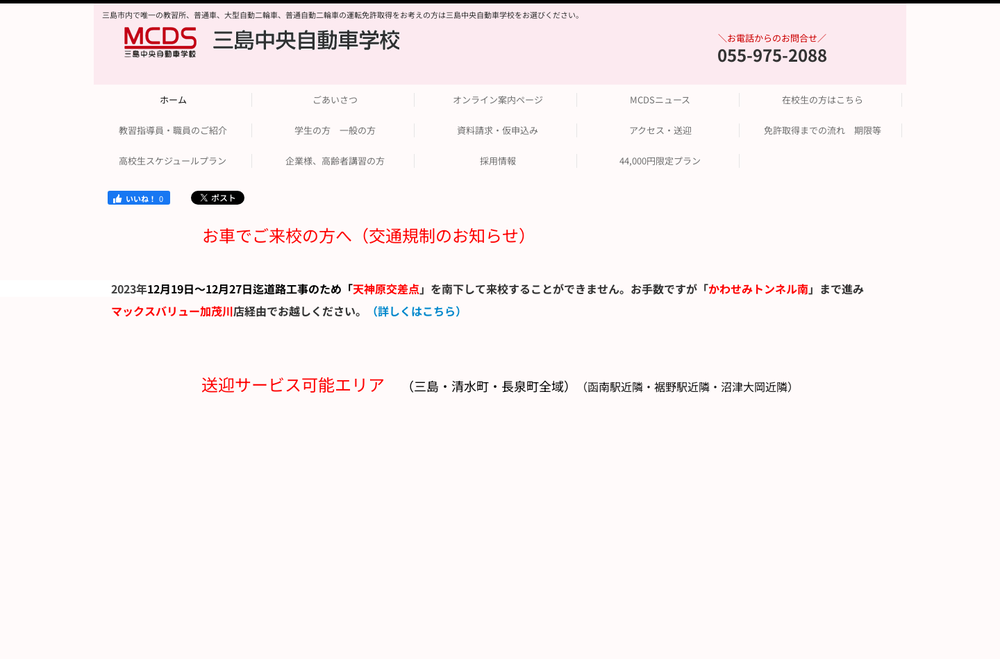Image resolution: width=1000 pixels, height=659 pixels.
Task: Open 教習指導員・職員のご紹介 page
Action: pos(173,131)
